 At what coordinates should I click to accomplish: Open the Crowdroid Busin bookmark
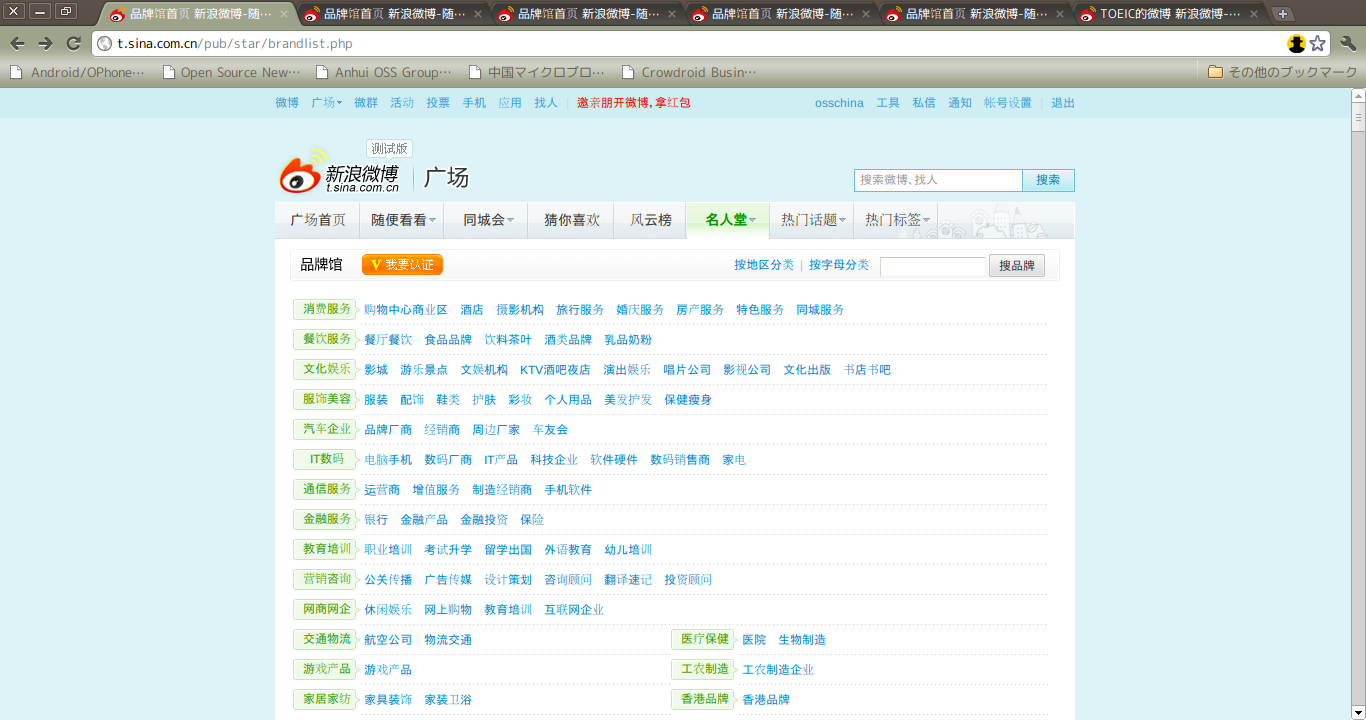(689, 72)
